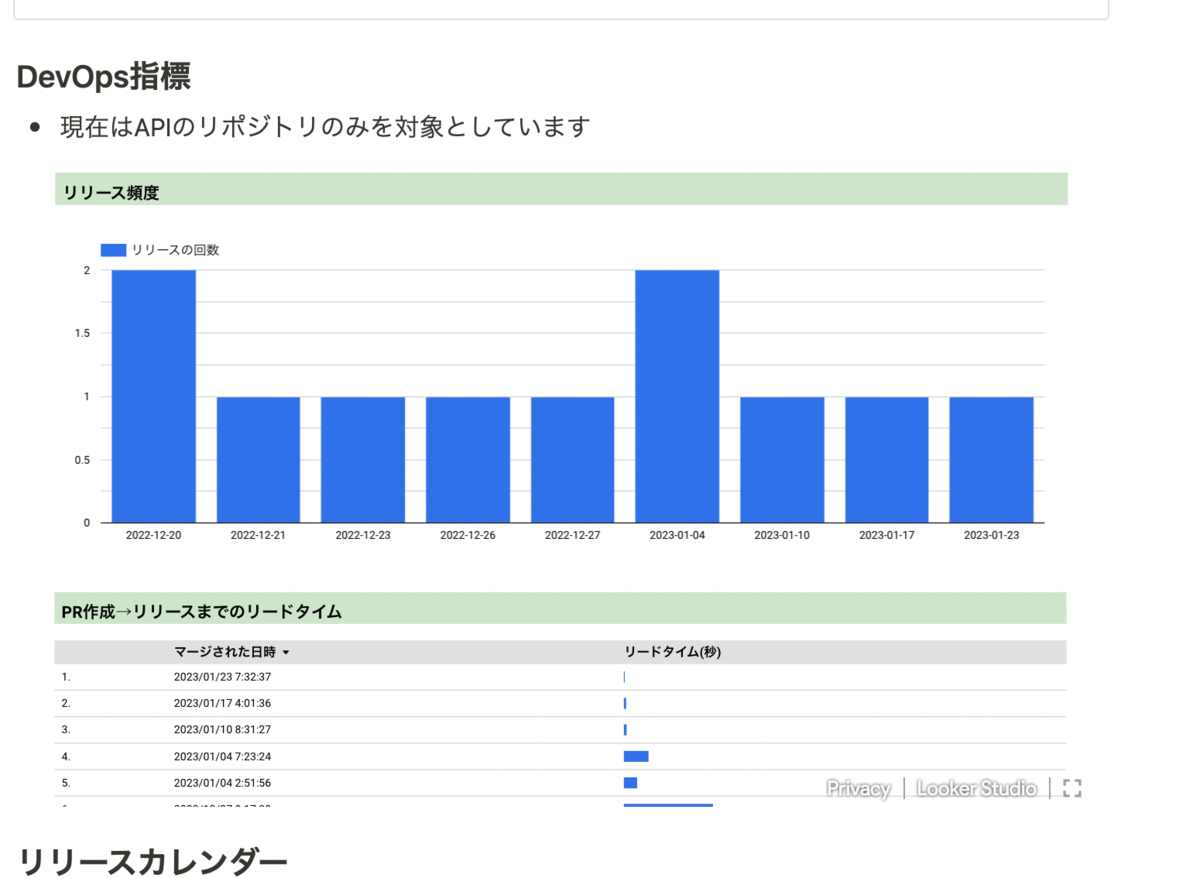Click the 2023/01/04 7:23:24 table cell
1200x878 pixels.
pyautogui.click(x=223, y=757)
